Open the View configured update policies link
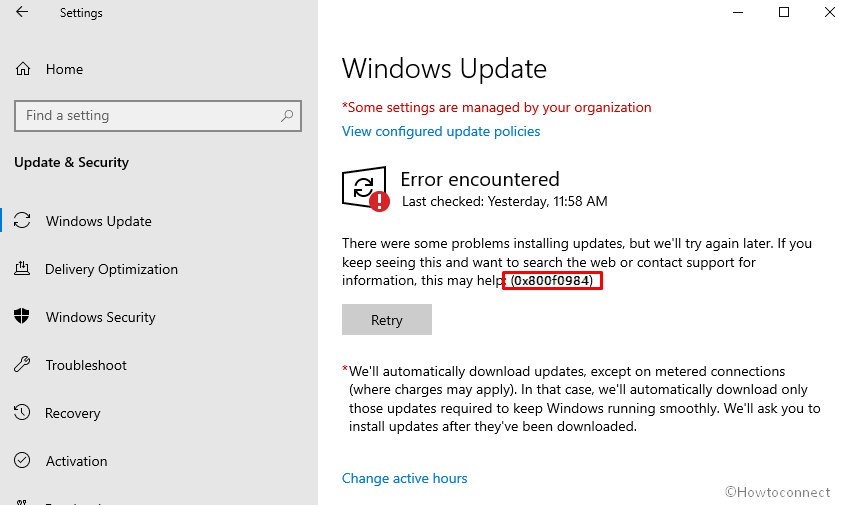Image resolution: width=849 pixels, height=505 pixels. pos(441,131)
